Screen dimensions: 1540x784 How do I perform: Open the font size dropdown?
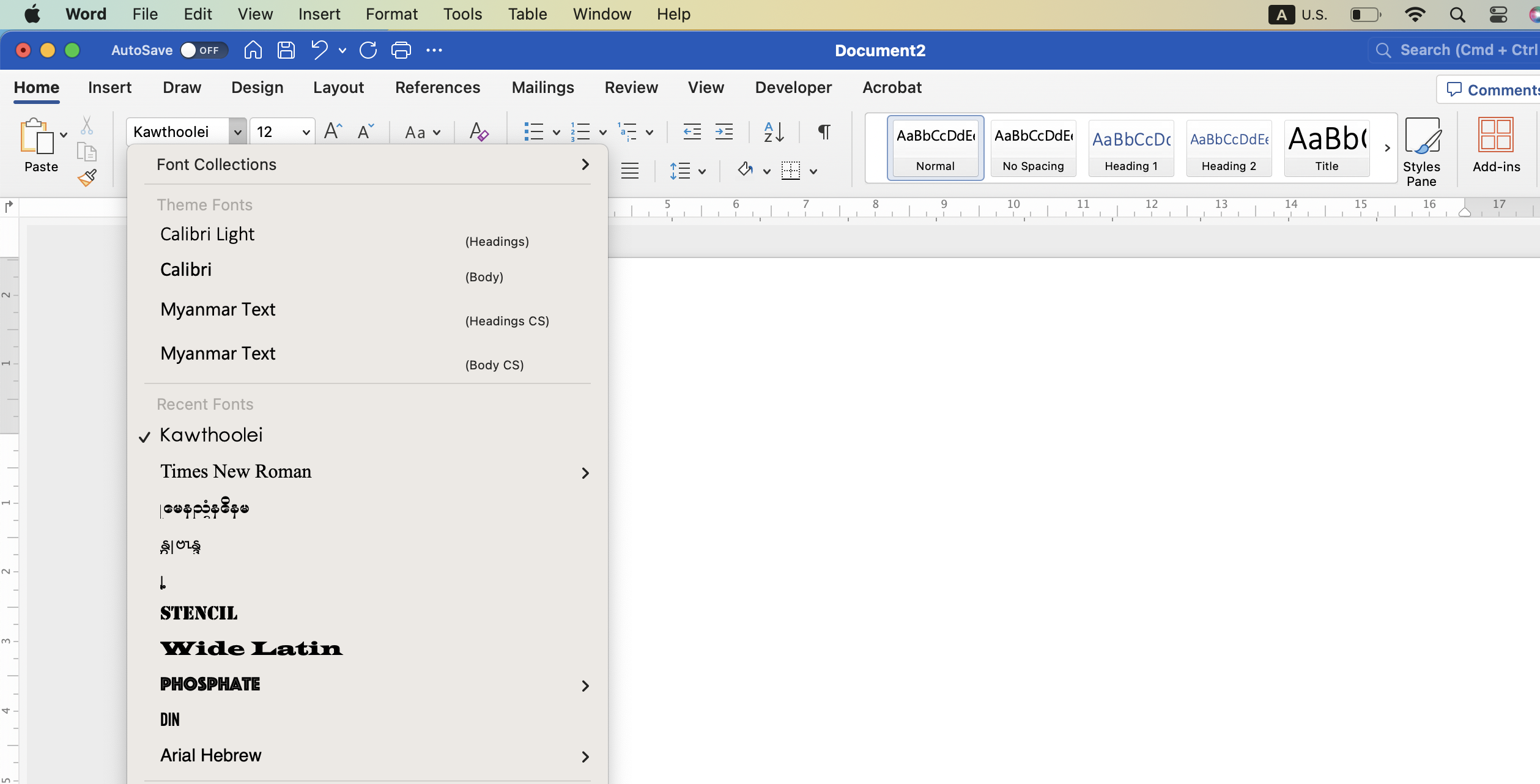point(306,131)
